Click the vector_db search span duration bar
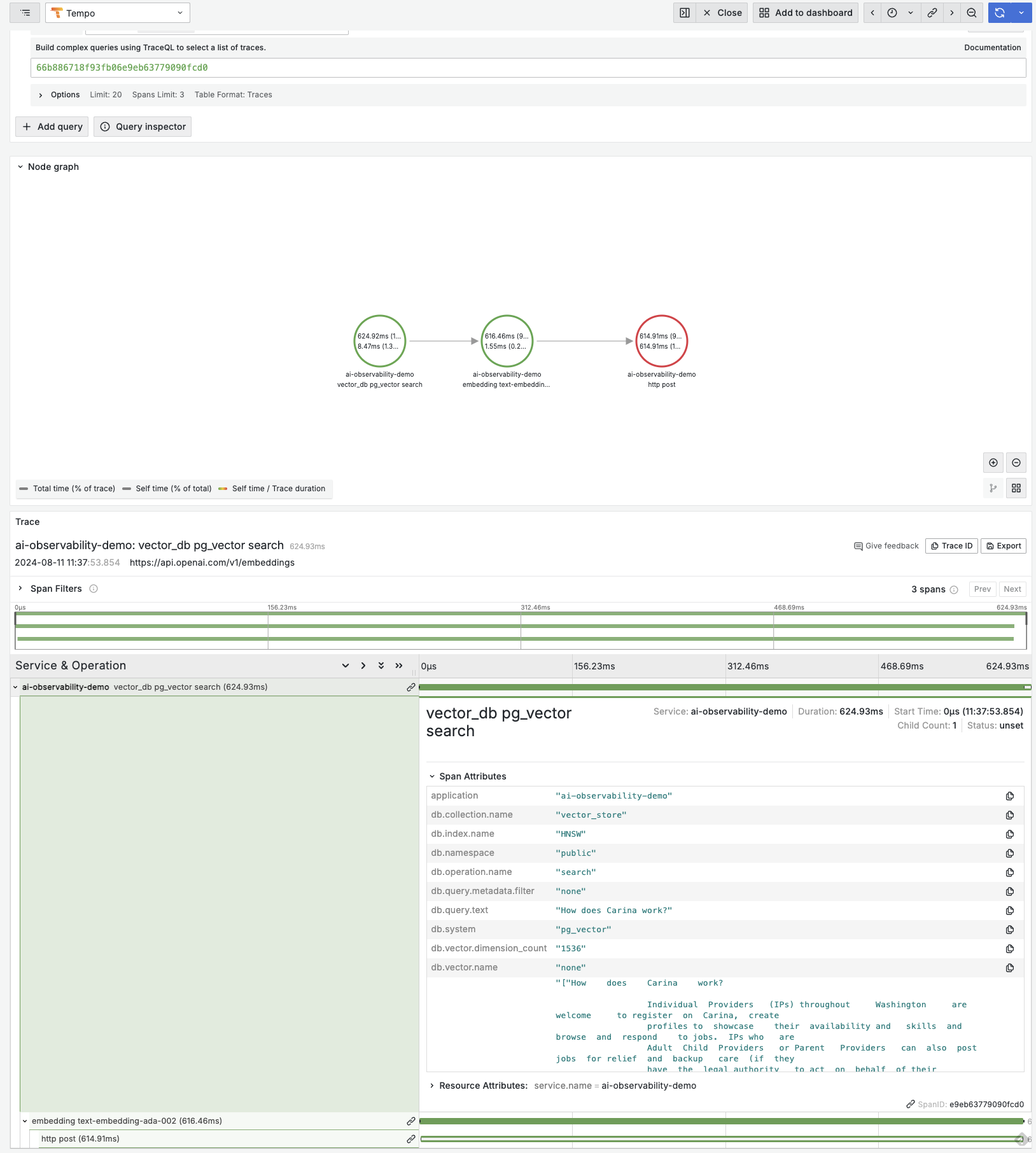Image resolution: width=1036 pixels, height=1153 pixels. (725, 687)
